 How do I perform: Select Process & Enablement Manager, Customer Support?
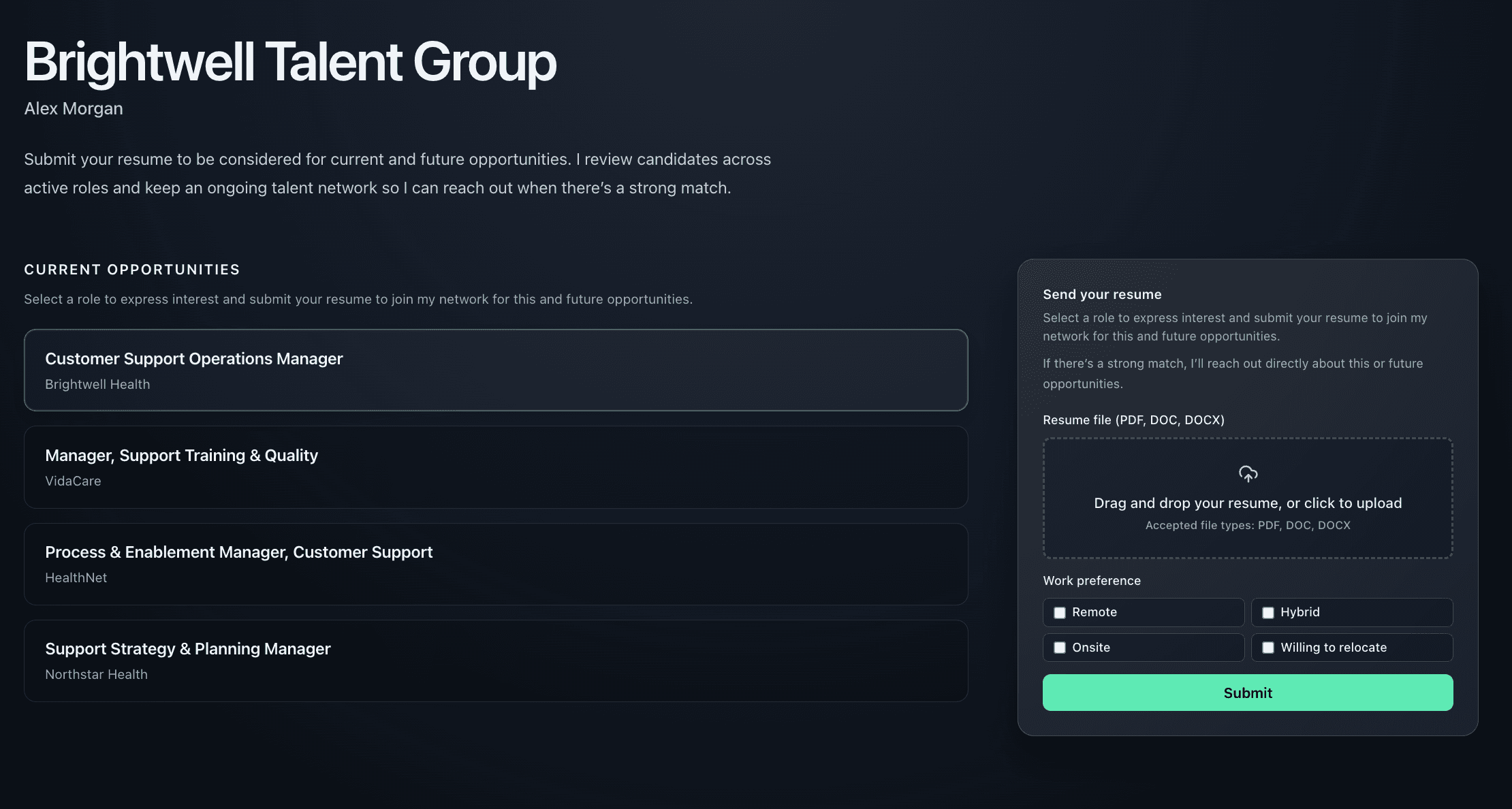(496, 564)
